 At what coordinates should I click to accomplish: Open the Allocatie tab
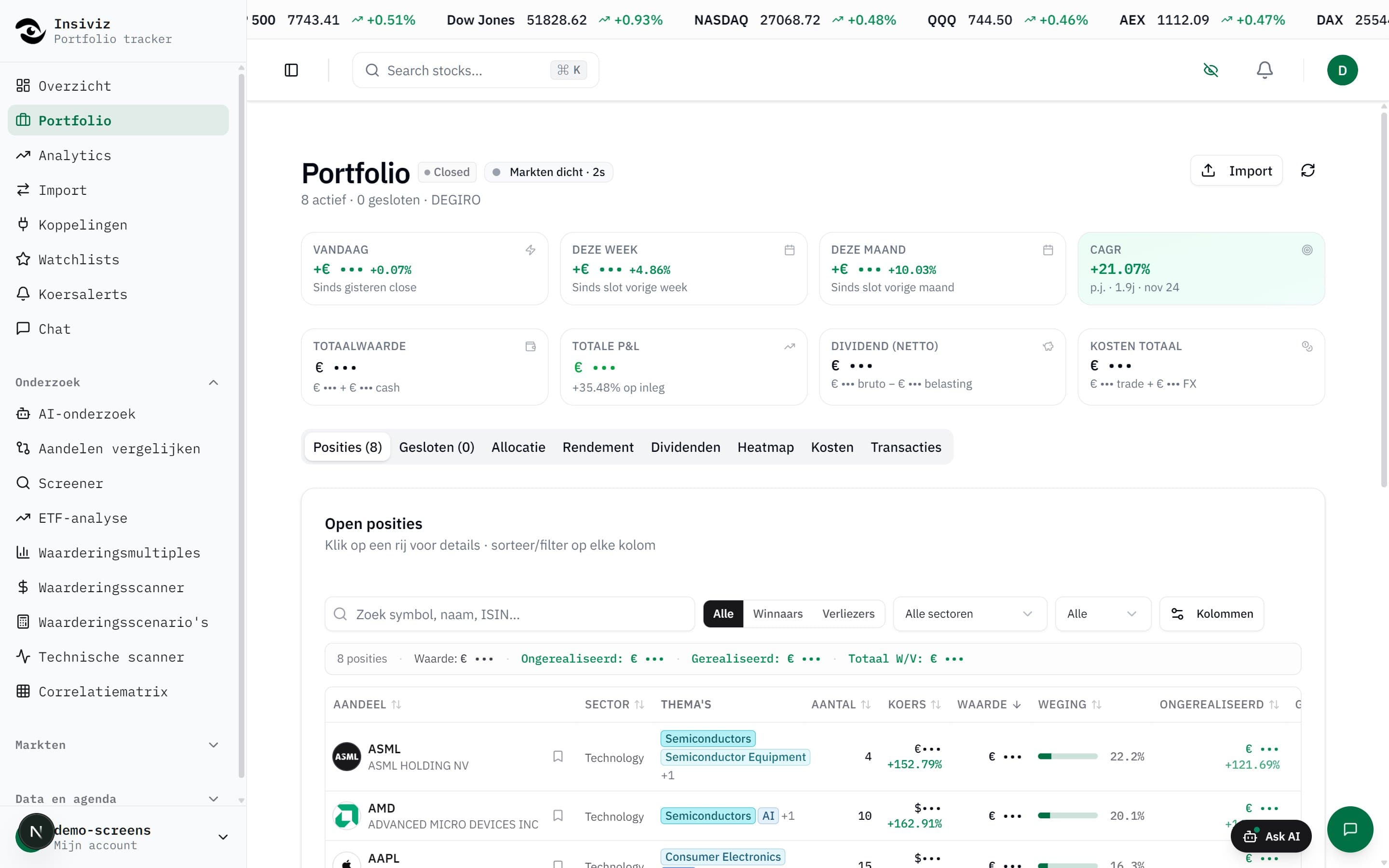pos(518,447)
